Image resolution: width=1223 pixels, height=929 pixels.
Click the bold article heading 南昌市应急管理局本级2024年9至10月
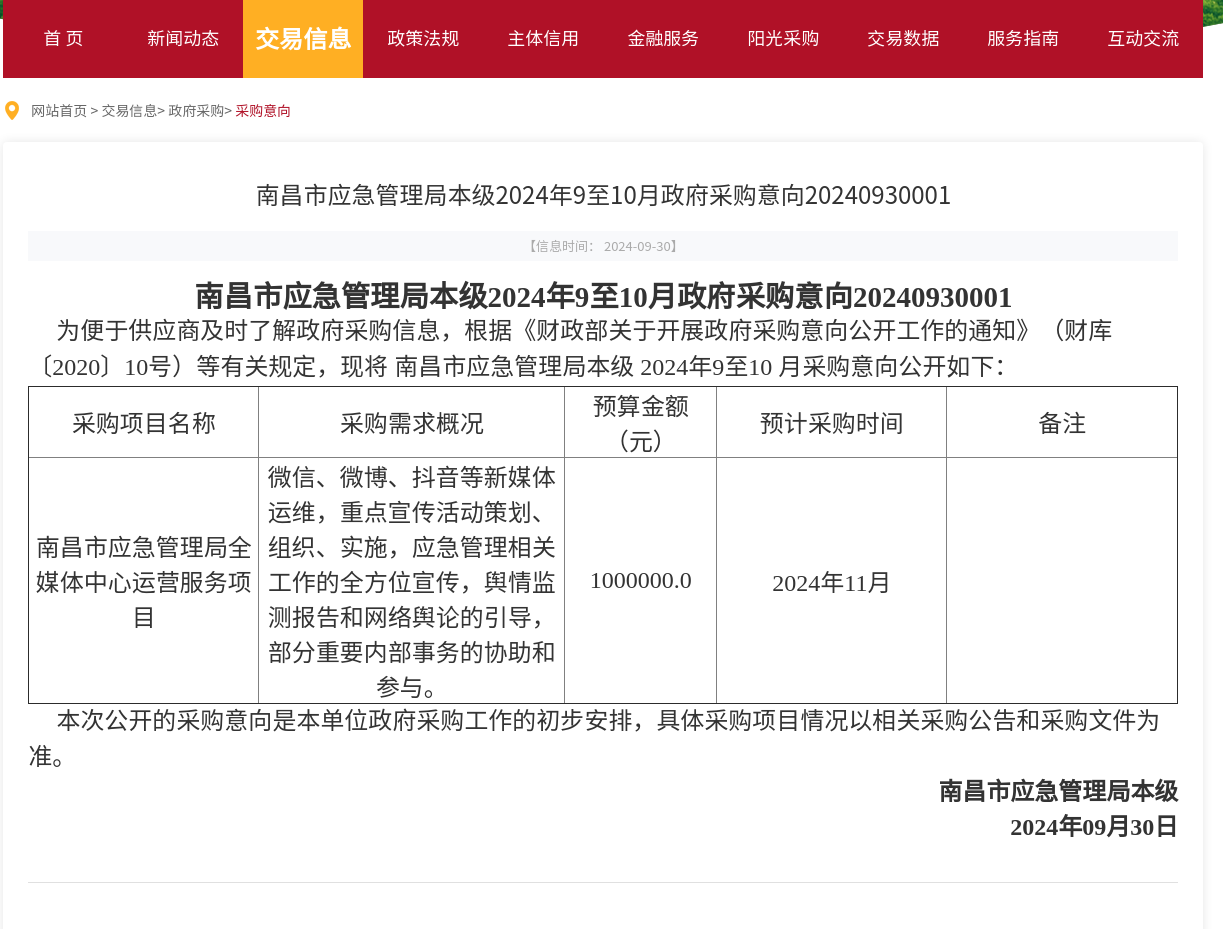(x=603, y=297)
